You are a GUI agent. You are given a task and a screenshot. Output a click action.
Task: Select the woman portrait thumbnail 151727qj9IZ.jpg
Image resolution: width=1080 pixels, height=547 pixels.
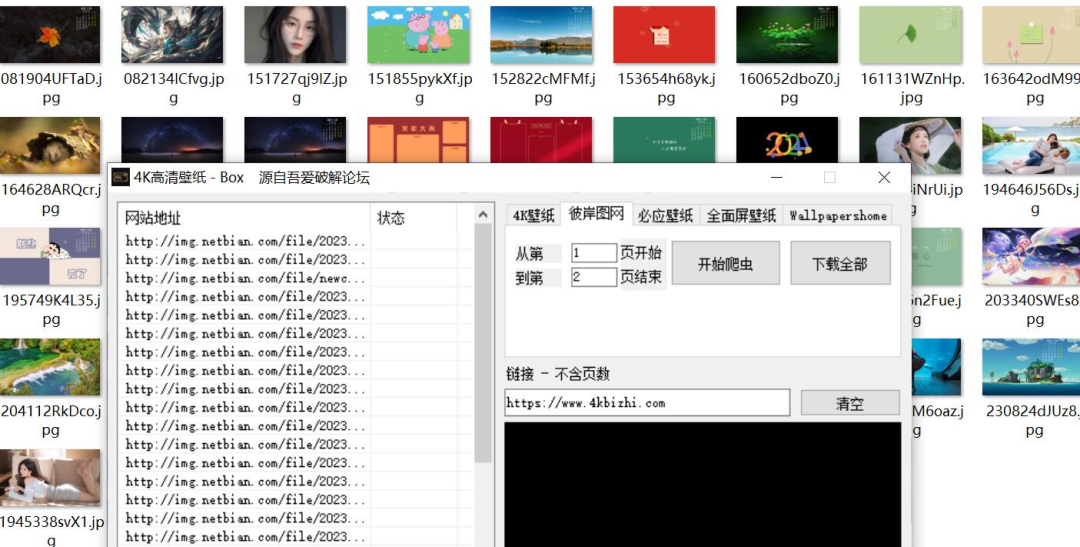295,34
